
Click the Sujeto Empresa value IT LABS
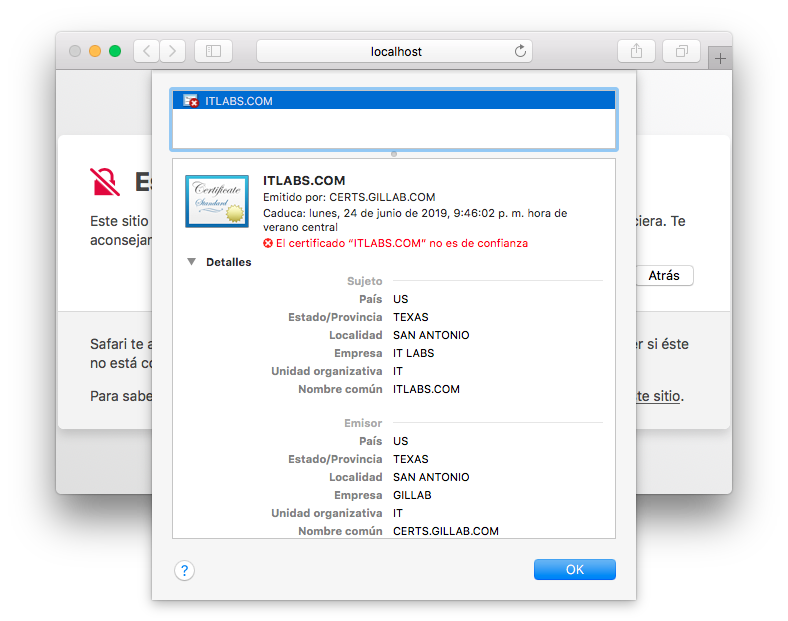tap(414, 353)
